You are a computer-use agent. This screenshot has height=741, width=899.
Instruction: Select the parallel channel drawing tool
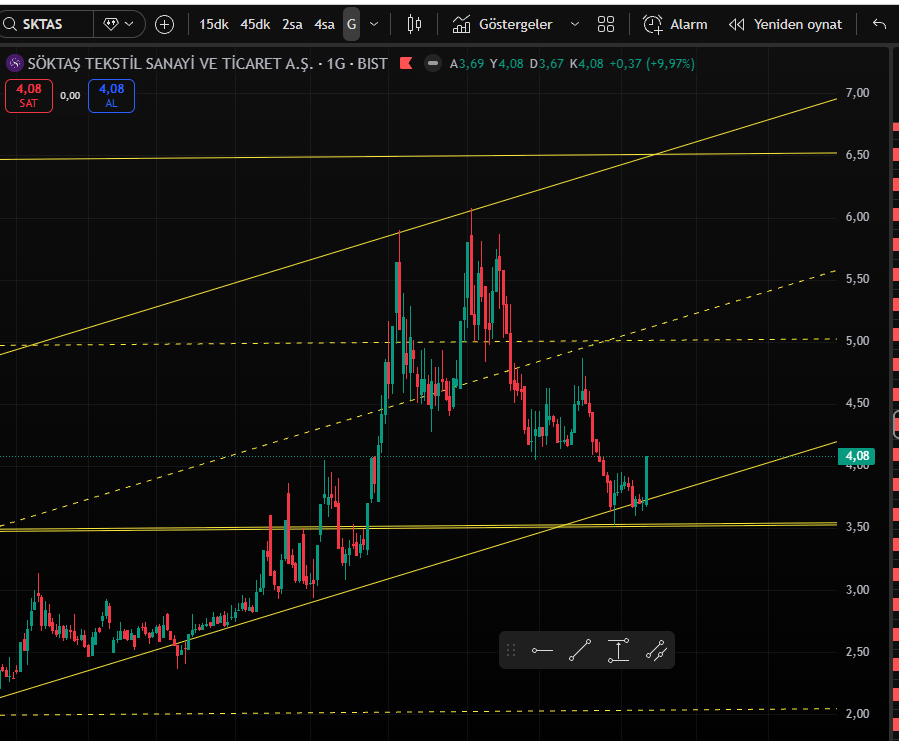point(656,650)
